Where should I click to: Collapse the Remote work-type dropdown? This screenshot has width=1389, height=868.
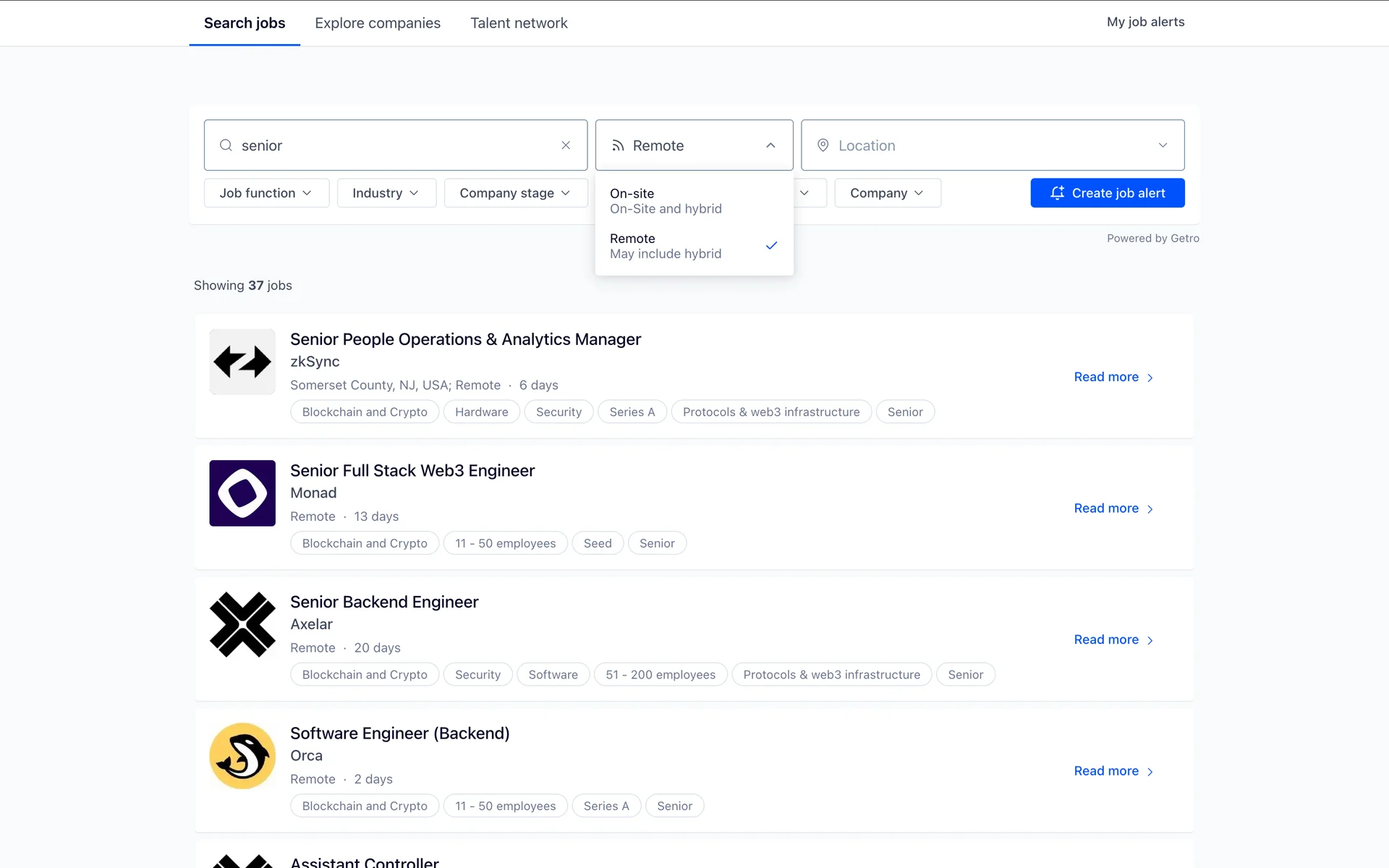click(770, 145)
